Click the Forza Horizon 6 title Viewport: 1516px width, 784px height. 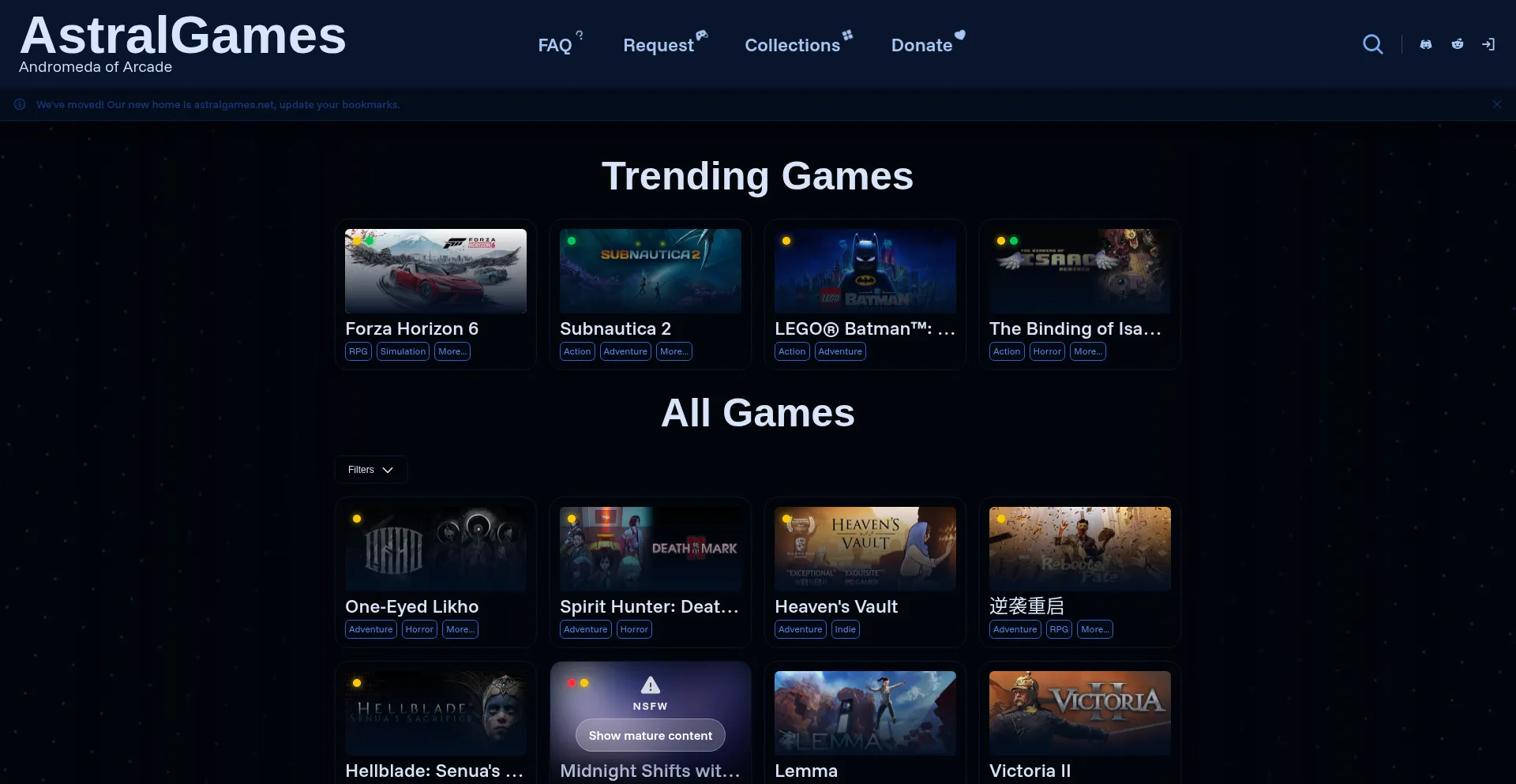(412, 328)
